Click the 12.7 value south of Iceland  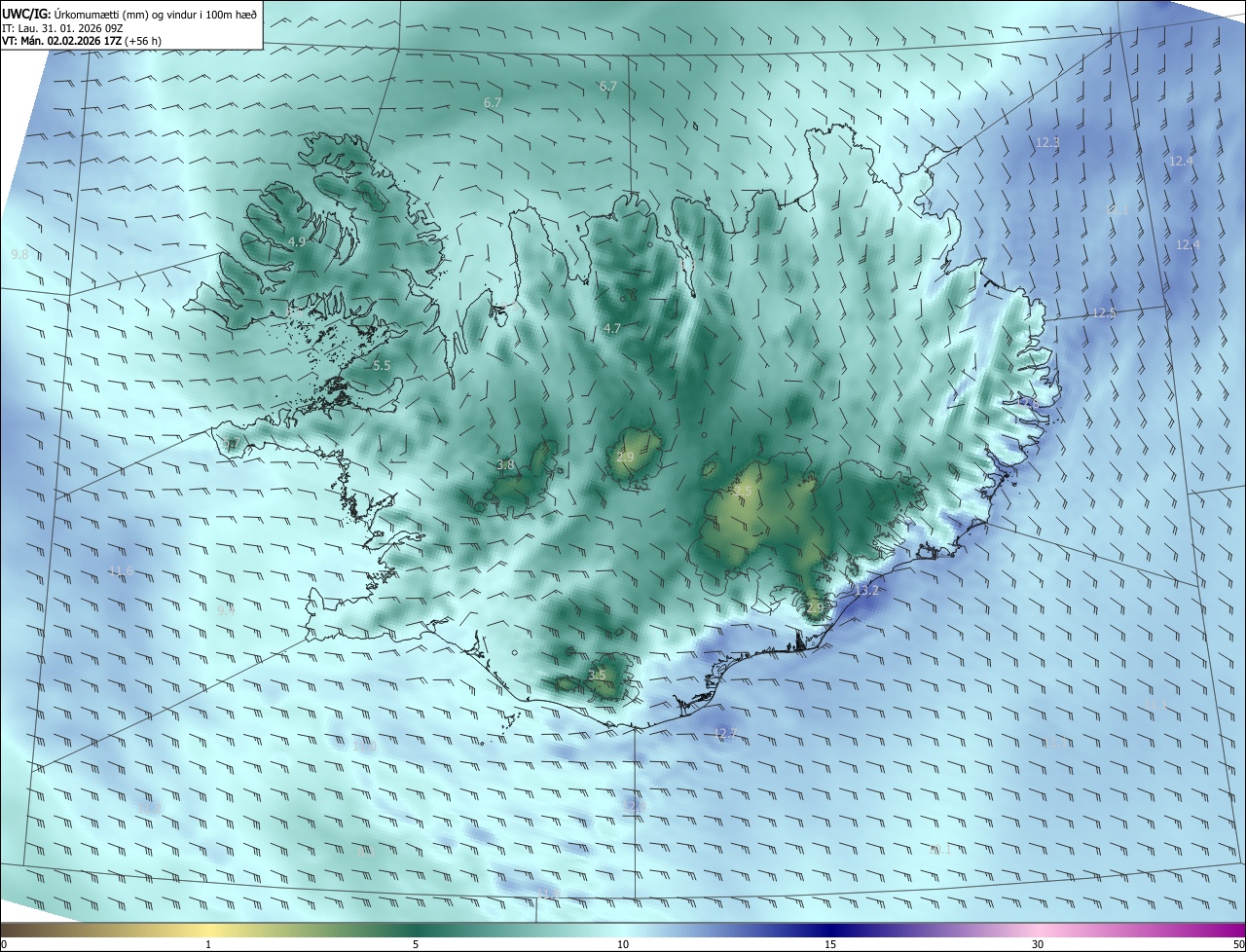(726, 733)
